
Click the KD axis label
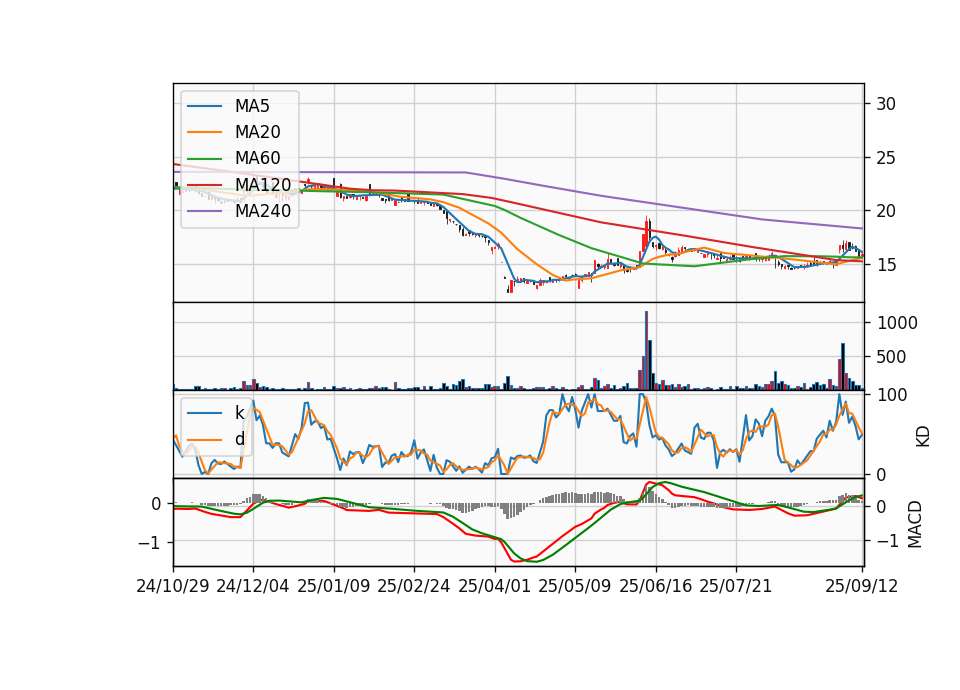tap(923, 437)
